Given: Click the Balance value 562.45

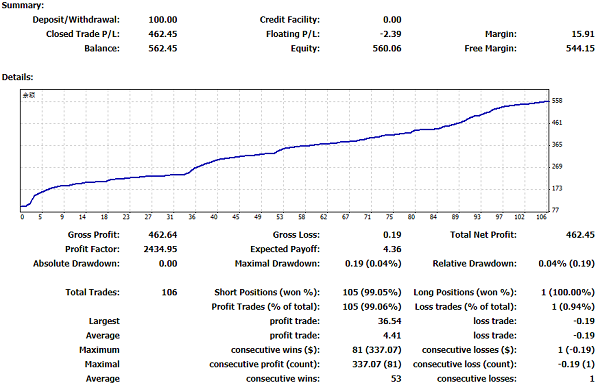Looking at the screenshot, I should coord(163,49).
